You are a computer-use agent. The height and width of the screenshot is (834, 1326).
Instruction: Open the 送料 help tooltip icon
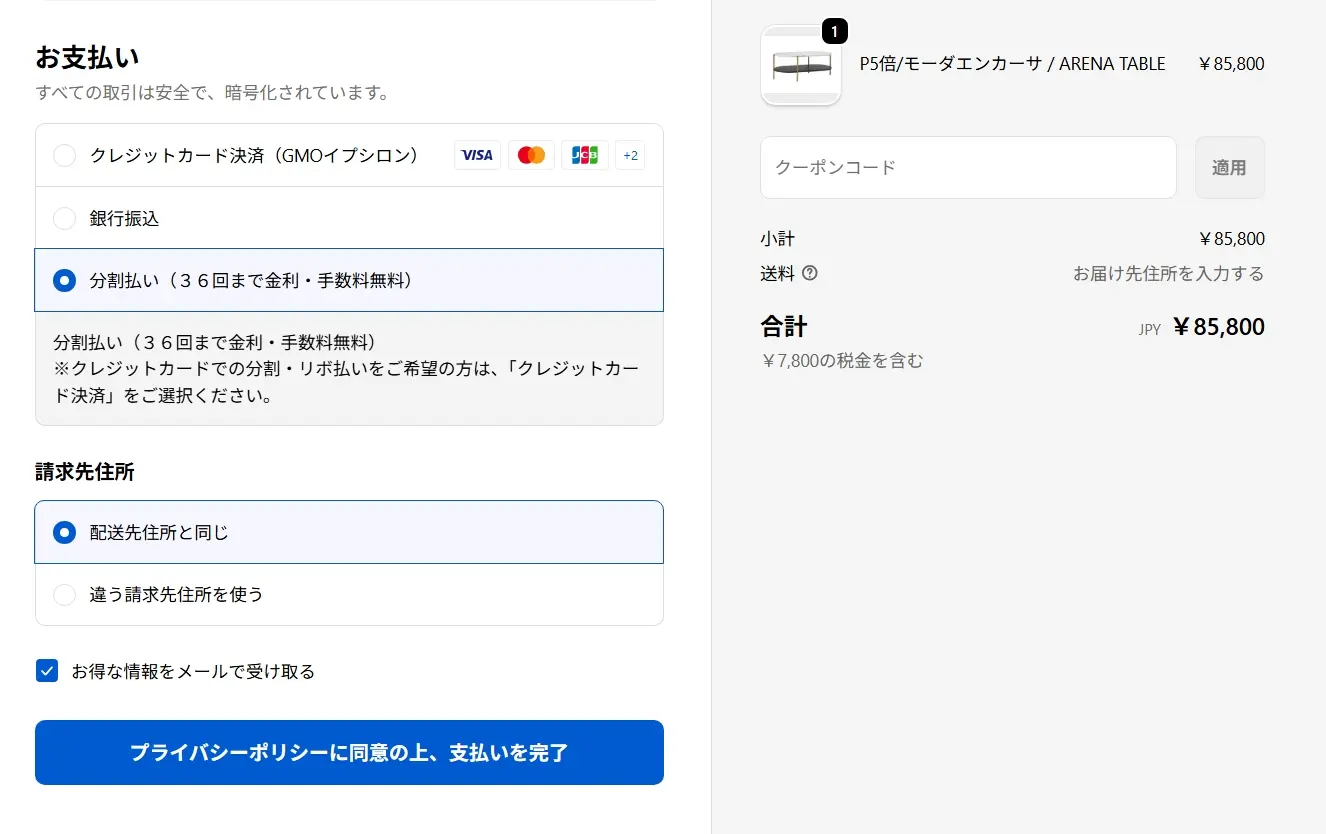coord(809,273)
